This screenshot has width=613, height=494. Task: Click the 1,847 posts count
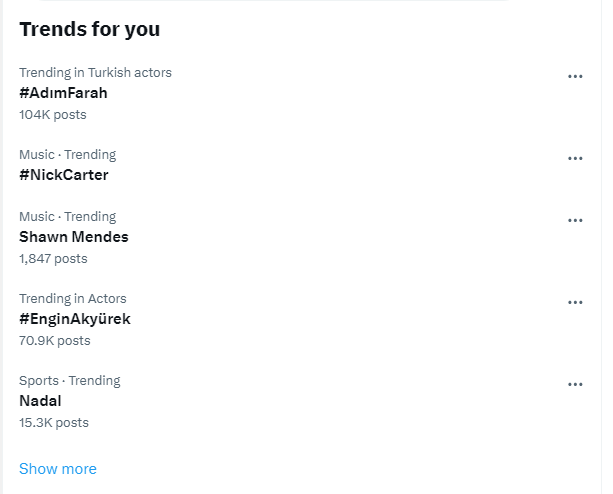[x=53, y=259]
